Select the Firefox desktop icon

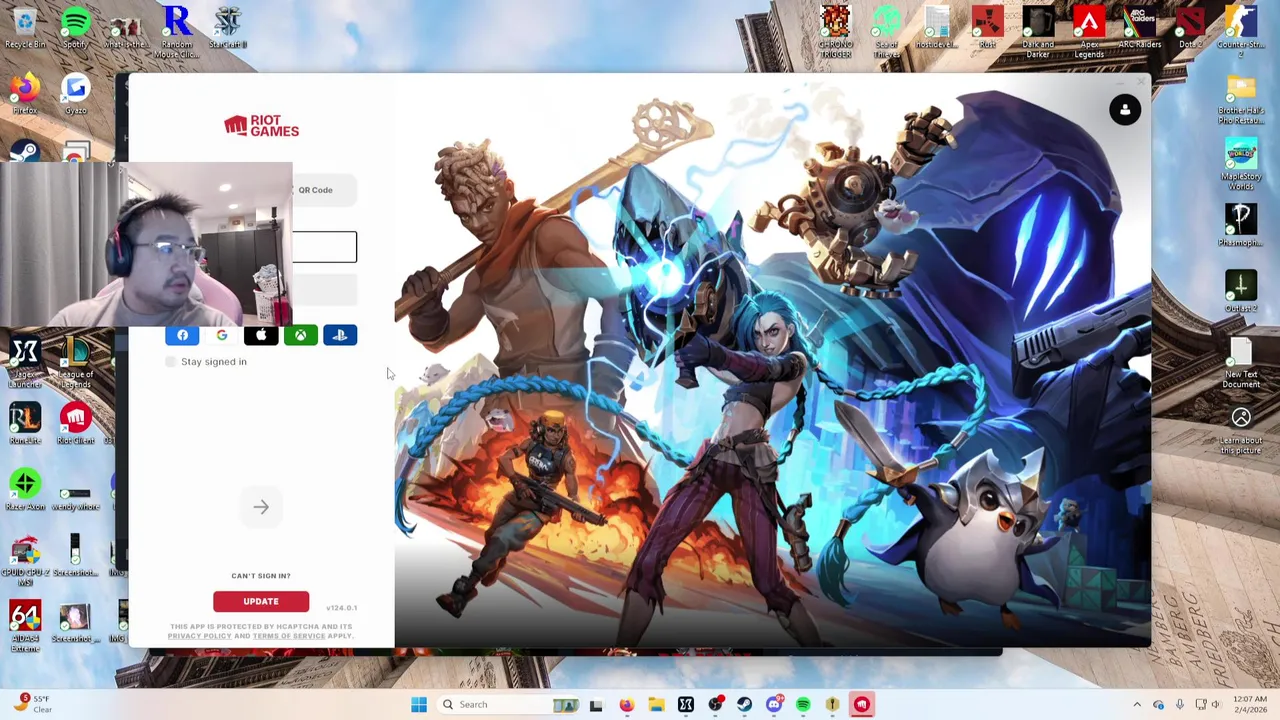(x=25, y=94)
